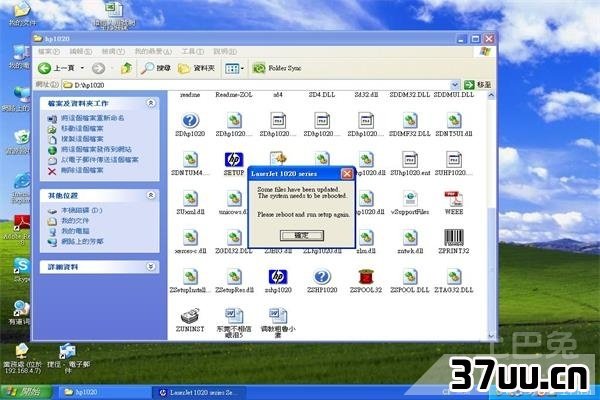Open 本機磁碟 (D:) in Other Places
Viewport: 600px width, 400px height.
click(82, 210)
